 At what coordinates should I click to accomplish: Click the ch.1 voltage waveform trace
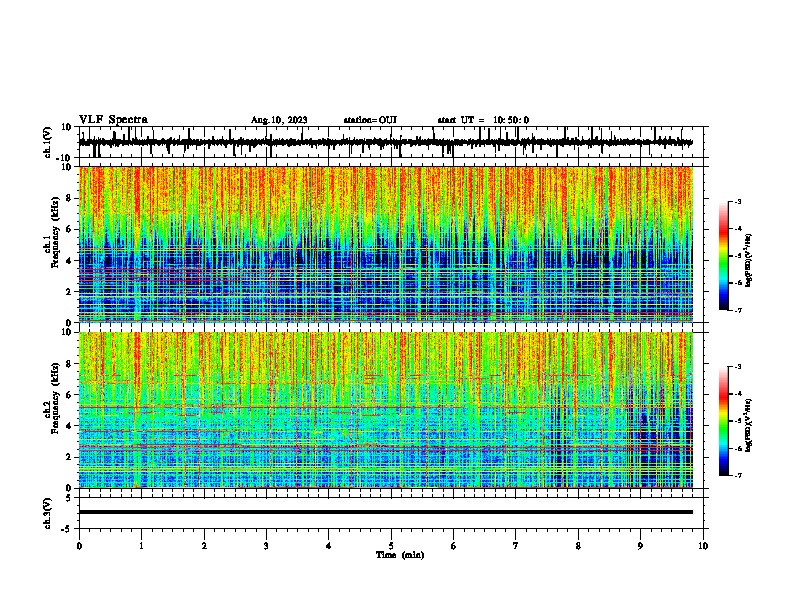click(x=385, y=142)
